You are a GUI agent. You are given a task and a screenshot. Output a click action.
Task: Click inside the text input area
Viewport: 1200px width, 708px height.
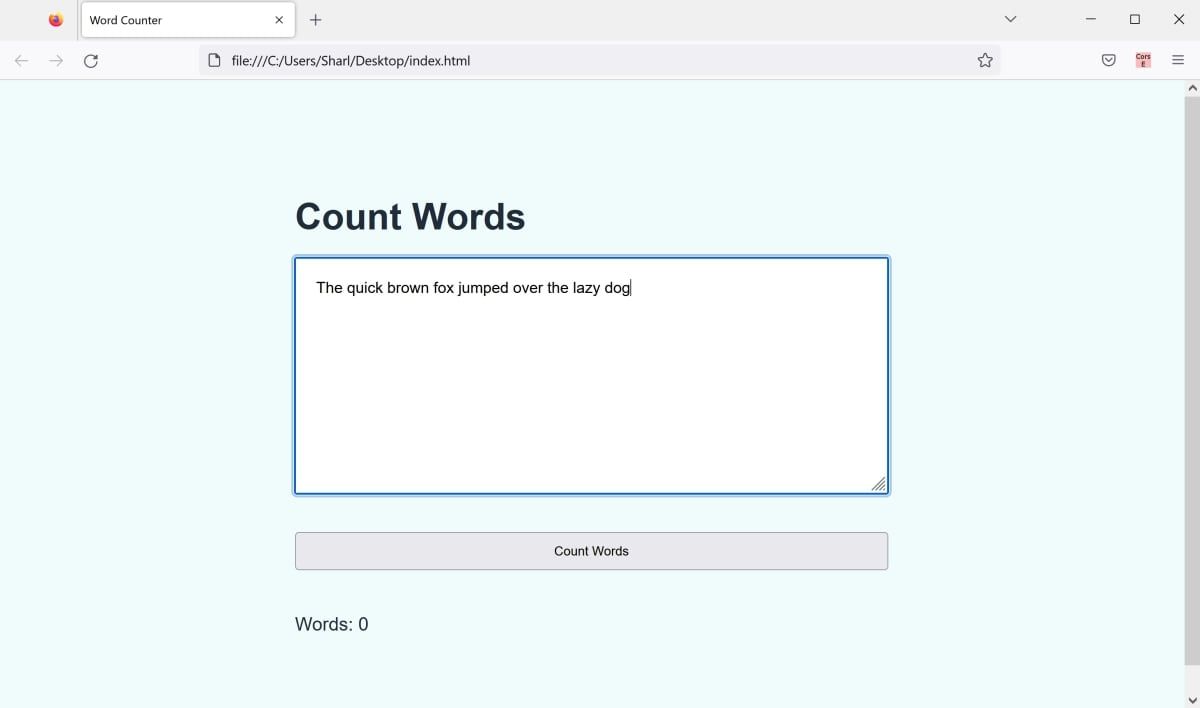coord(590,375)
